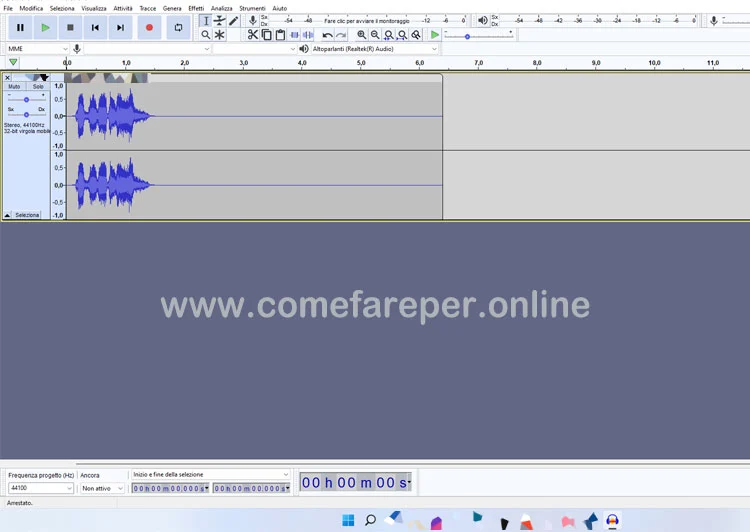Close the audio track with X

(x=7, y=78)
